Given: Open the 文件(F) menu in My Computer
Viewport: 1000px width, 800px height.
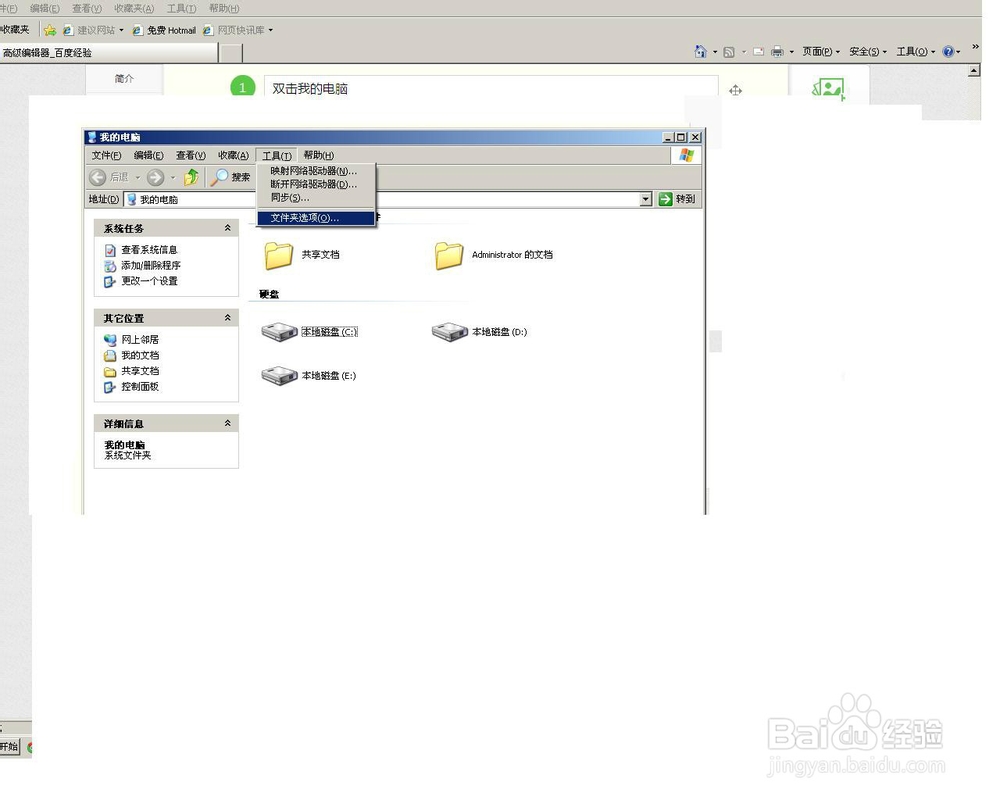Looking at the screenshot, I should (107, 156).
